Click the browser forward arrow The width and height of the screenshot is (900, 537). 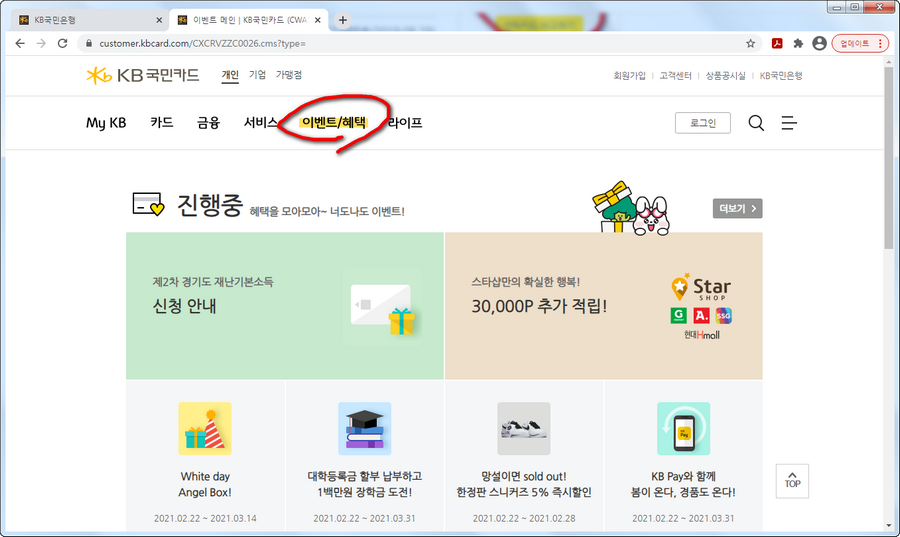[x=41, y=44]
